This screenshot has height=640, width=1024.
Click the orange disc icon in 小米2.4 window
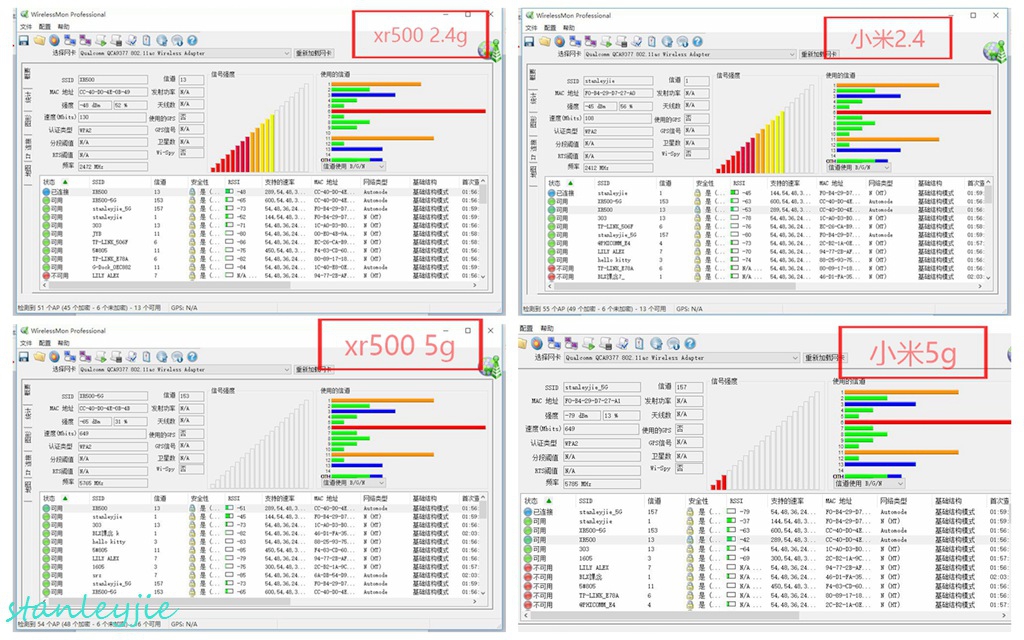click(x=560, y=41)
